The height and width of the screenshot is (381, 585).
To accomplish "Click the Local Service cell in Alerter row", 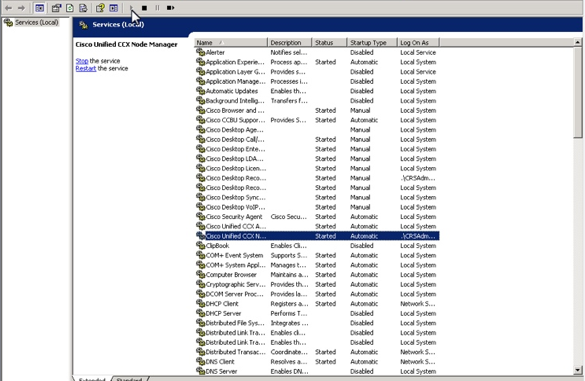I will pyautogui.click(x=418, y=52).
